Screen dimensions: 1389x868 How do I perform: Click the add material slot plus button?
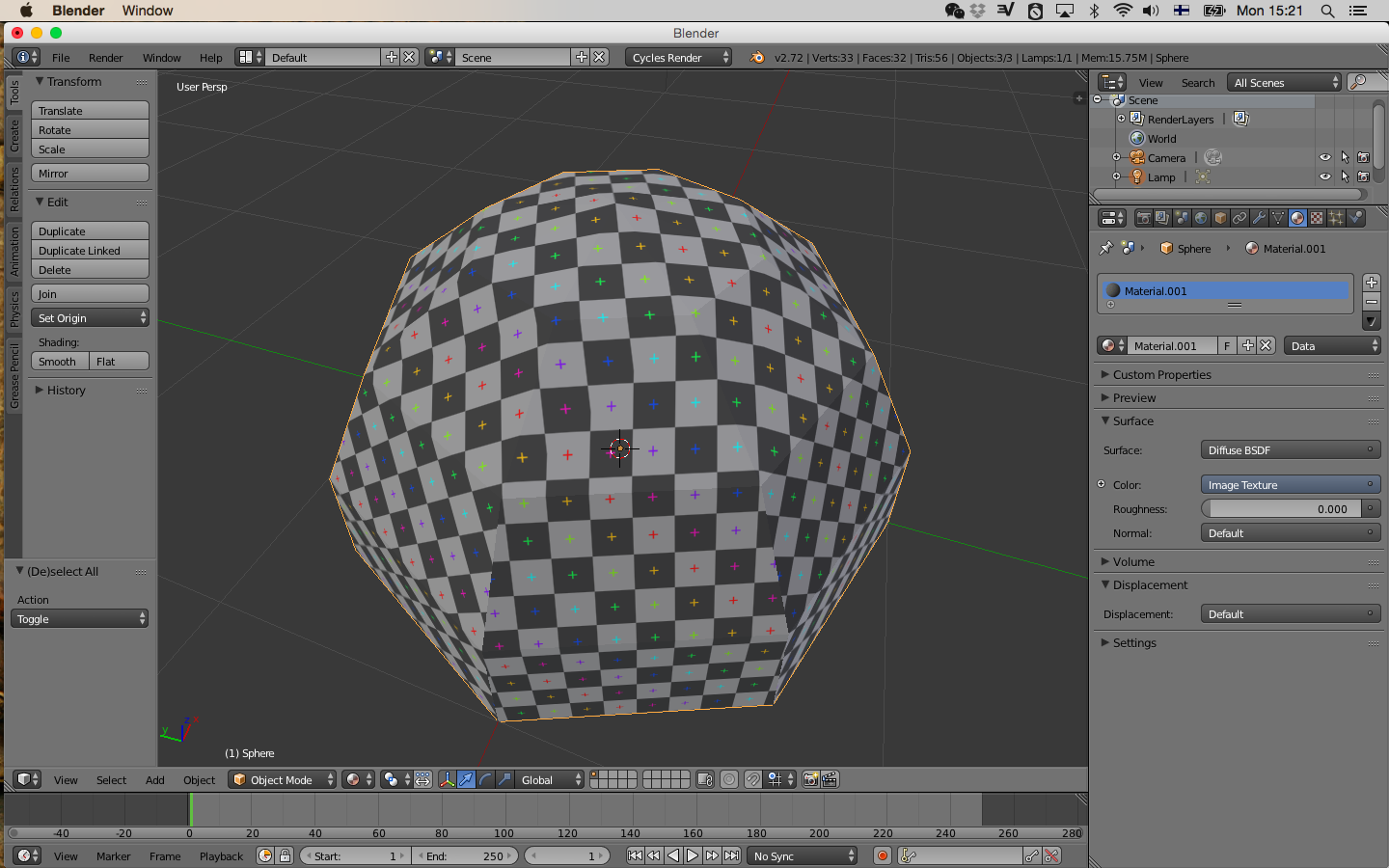point(1371,283)
